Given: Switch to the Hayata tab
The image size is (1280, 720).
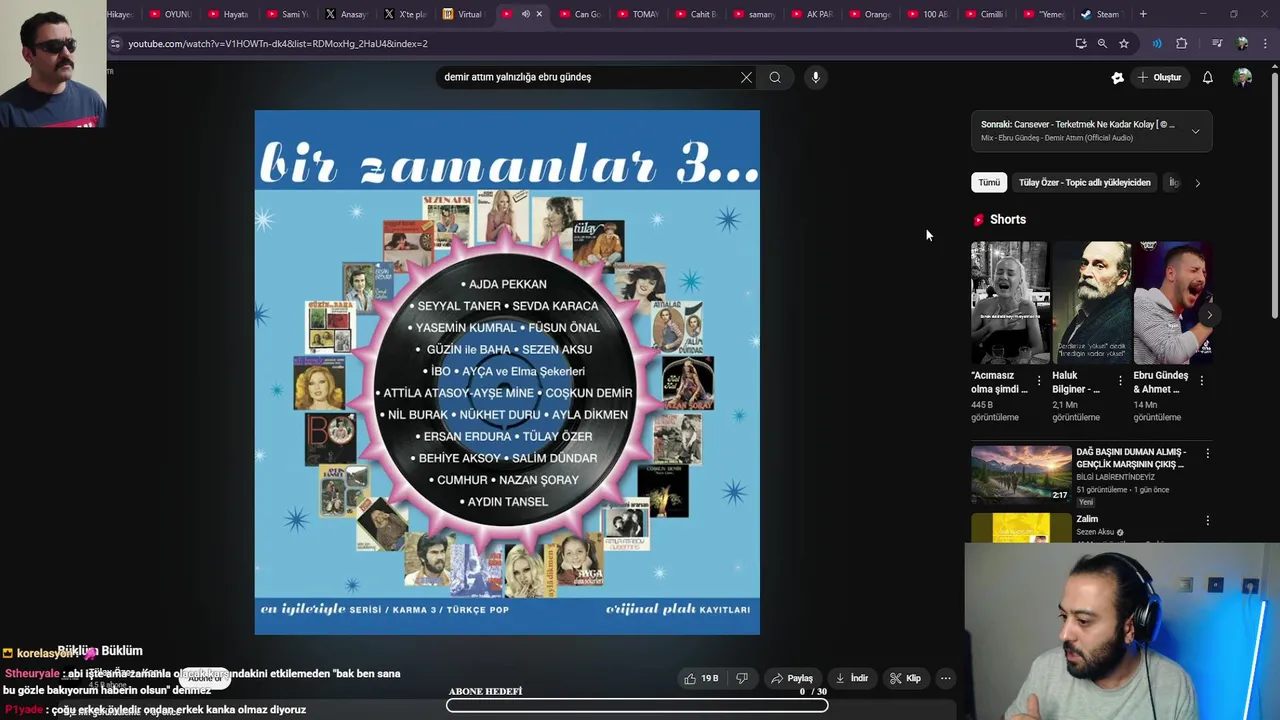Looking at the screenshot, I should pos(227,14).
